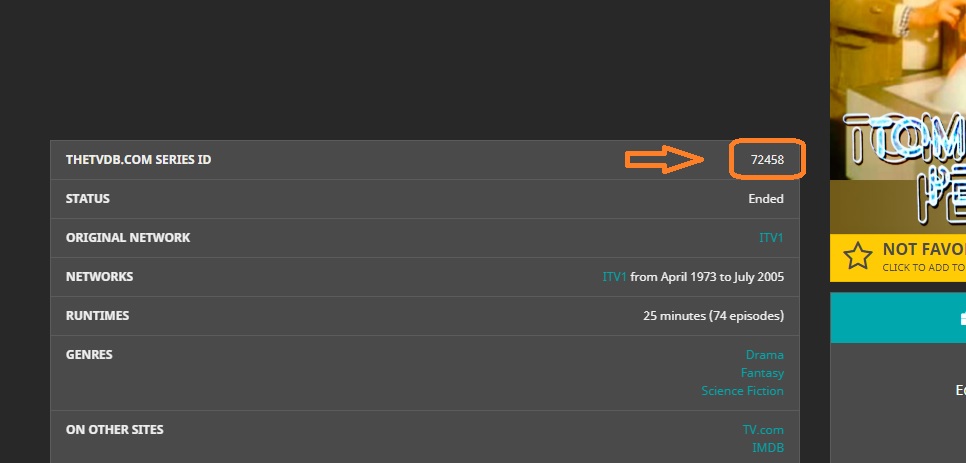Screen dimensions: 966x463
Task: Click the favorite star icon
Action: point(857,256)
